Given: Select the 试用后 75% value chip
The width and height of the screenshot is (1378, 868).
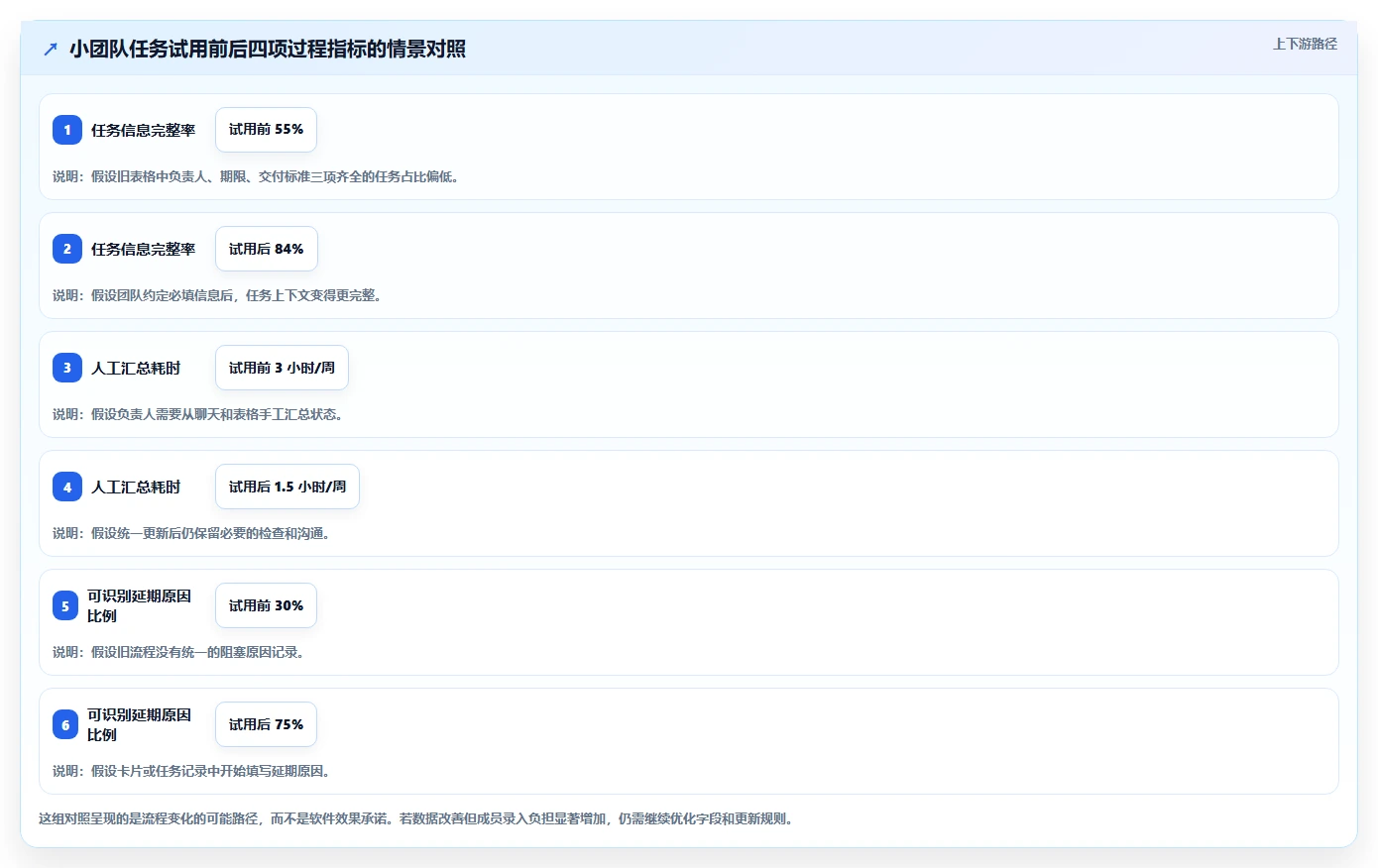Looking at the screenshot, I should 266,724.
